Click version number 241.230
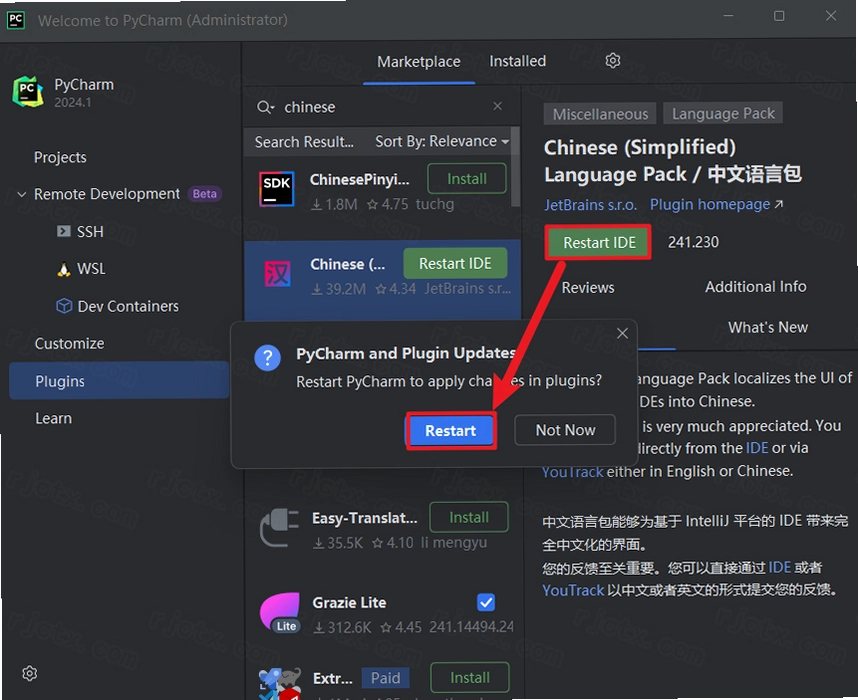This screenshot has height=700, width=858. [693, 242]
